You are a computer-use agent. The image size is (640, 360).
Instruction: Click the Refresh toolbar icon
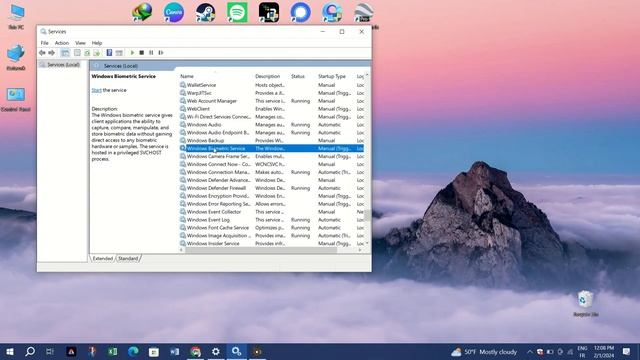click(87, 53)
